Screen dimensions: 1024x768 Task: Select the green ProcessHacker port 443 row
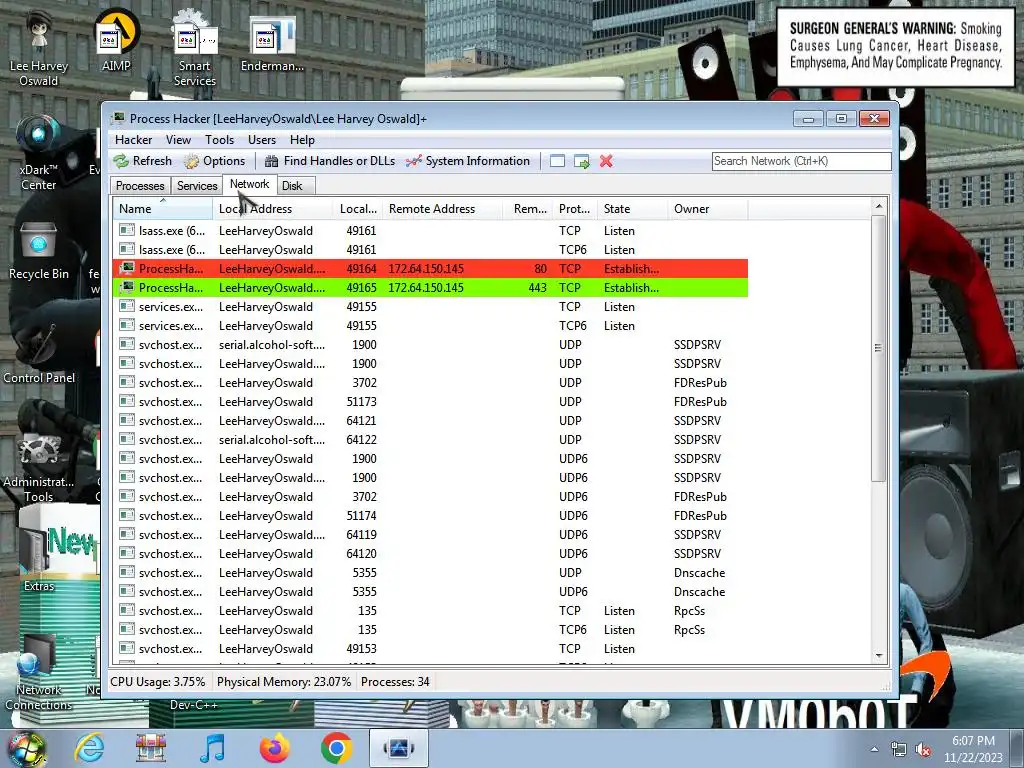point(430,287)
